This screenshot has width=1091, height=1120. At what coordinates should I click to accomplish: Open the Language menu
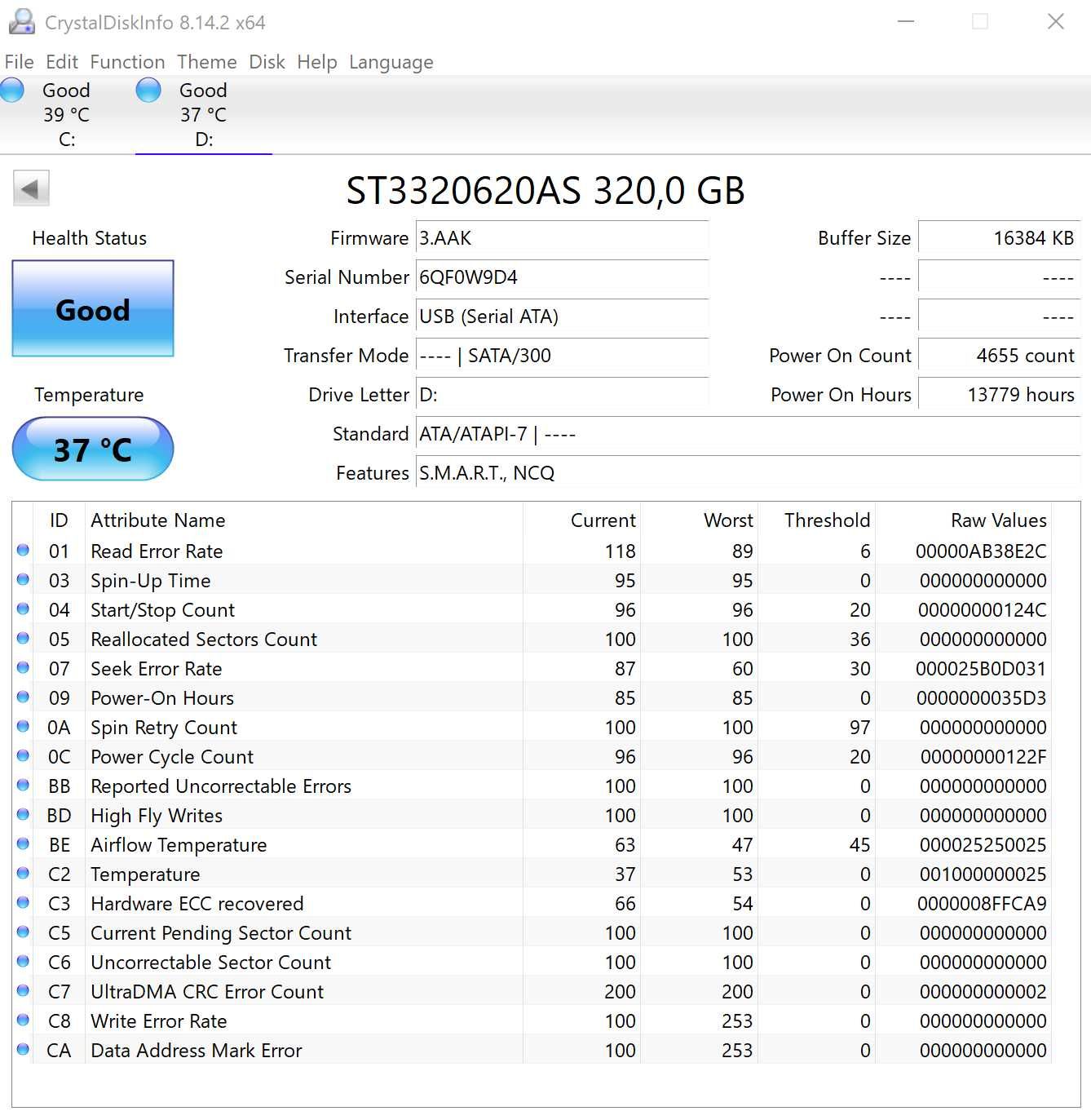(x=391, y=62)
